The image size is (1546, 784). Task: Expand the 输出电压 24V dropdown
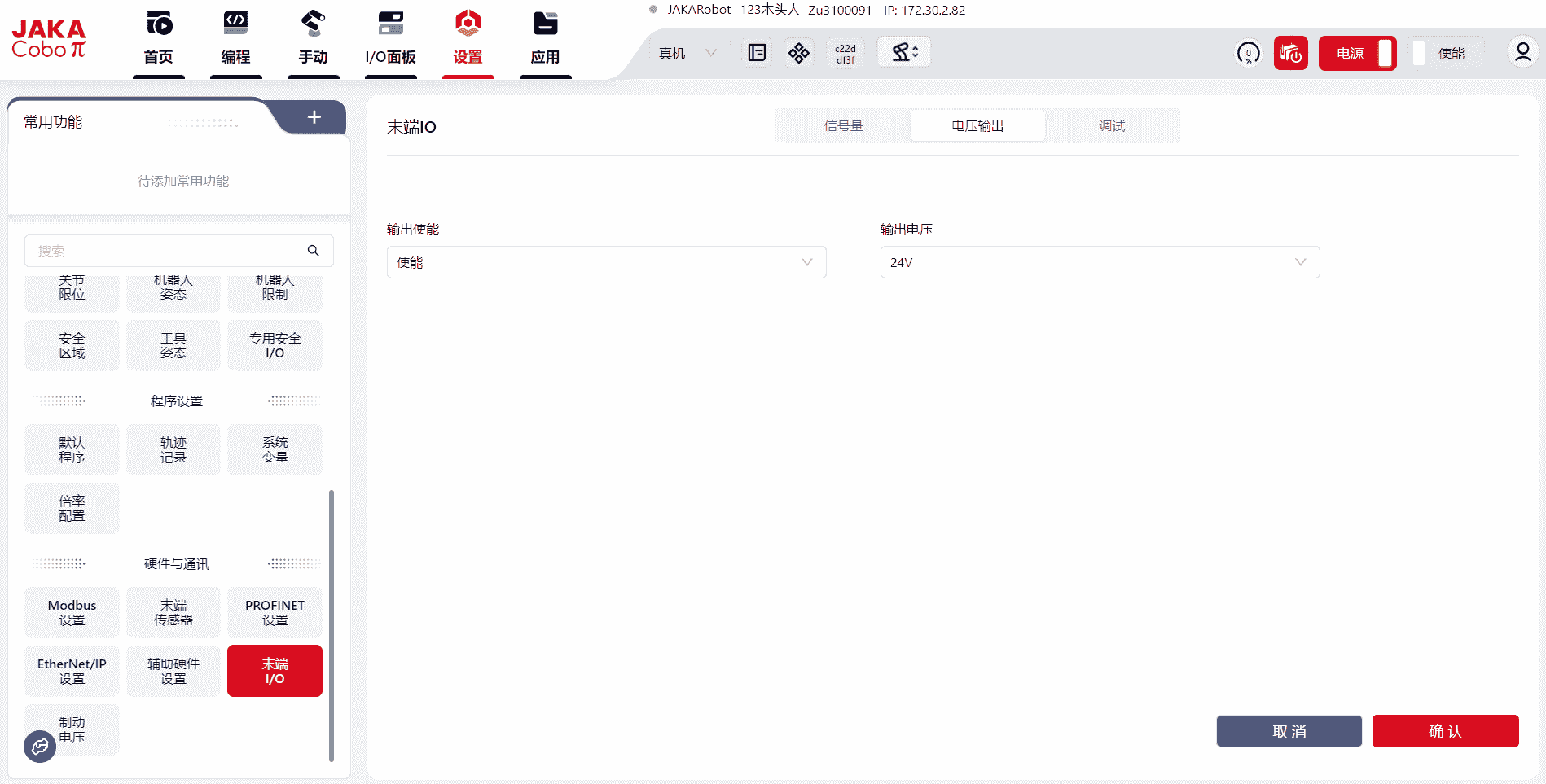click(x=1099, y=262)
